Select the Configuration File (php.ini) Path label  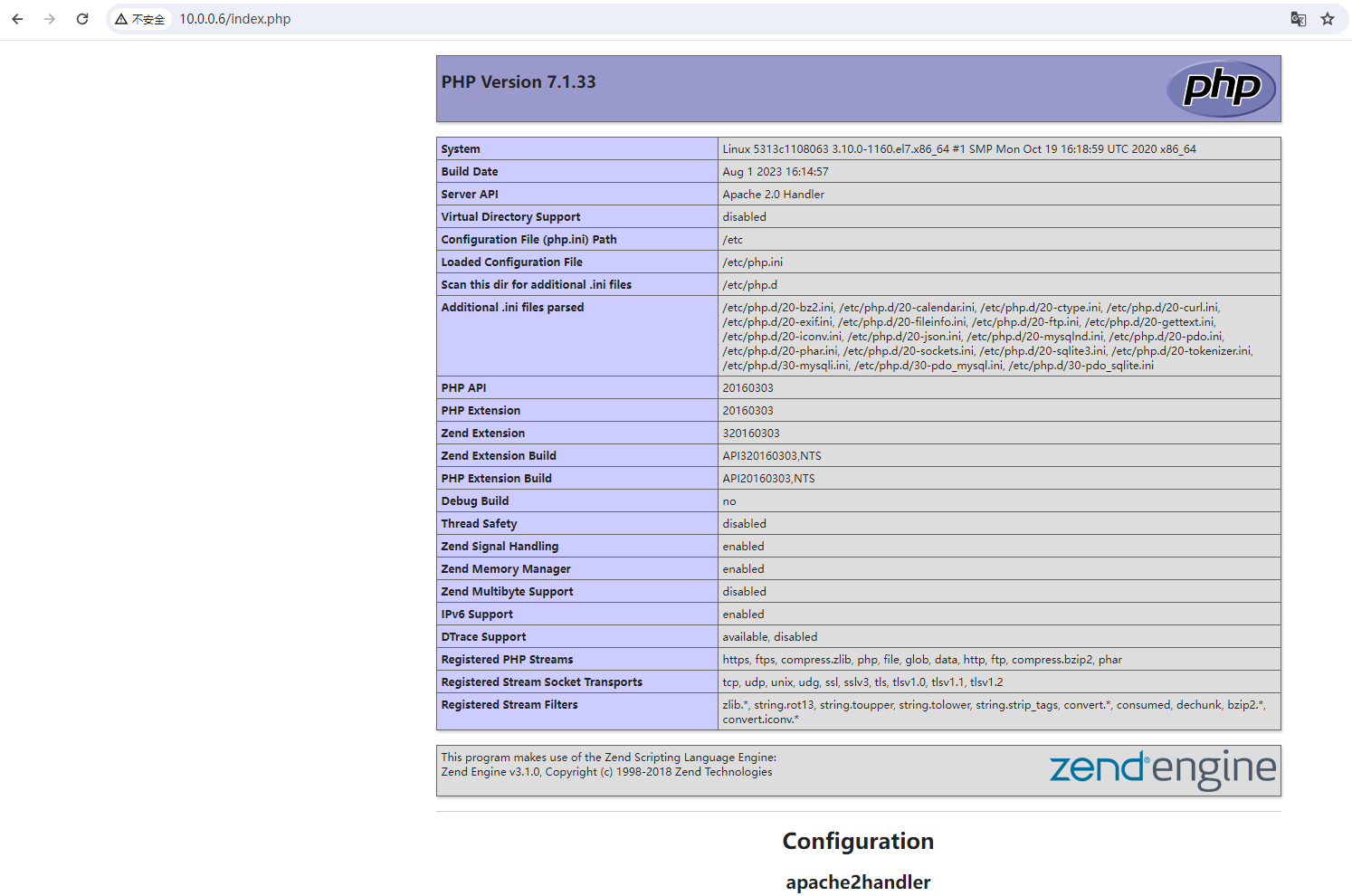(529, 240)
